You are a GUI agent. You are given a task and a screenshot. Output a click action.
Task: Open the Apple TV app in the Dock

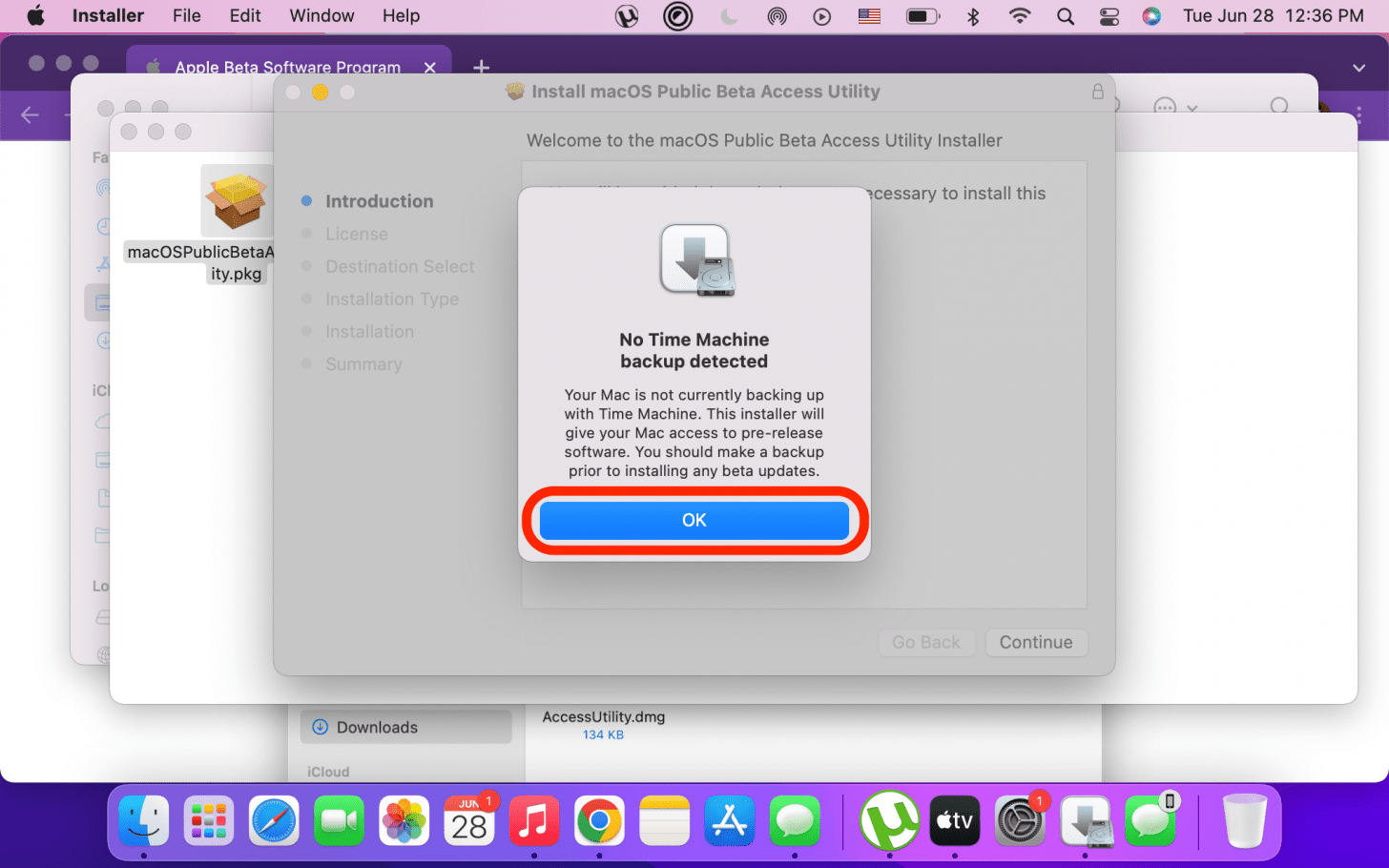pos(954,820)
